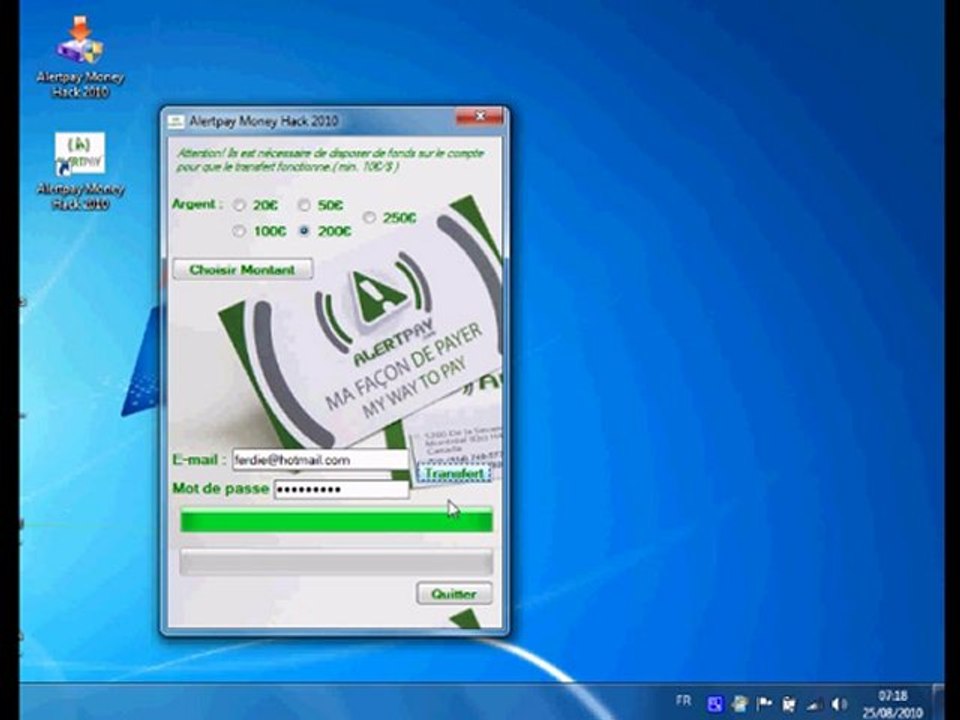Viewport: 960px width, 720px height.
Task: Click the Choisir Montant button
Action: coord(242,269)
